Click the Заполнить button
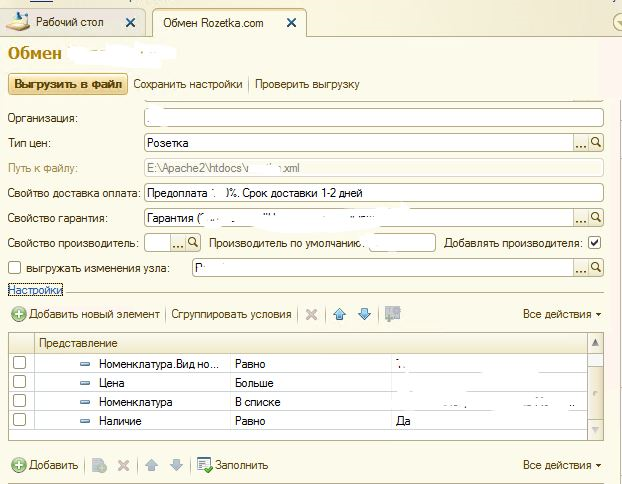The width and height of the screenshot is (622, 484). pos(232,465)
